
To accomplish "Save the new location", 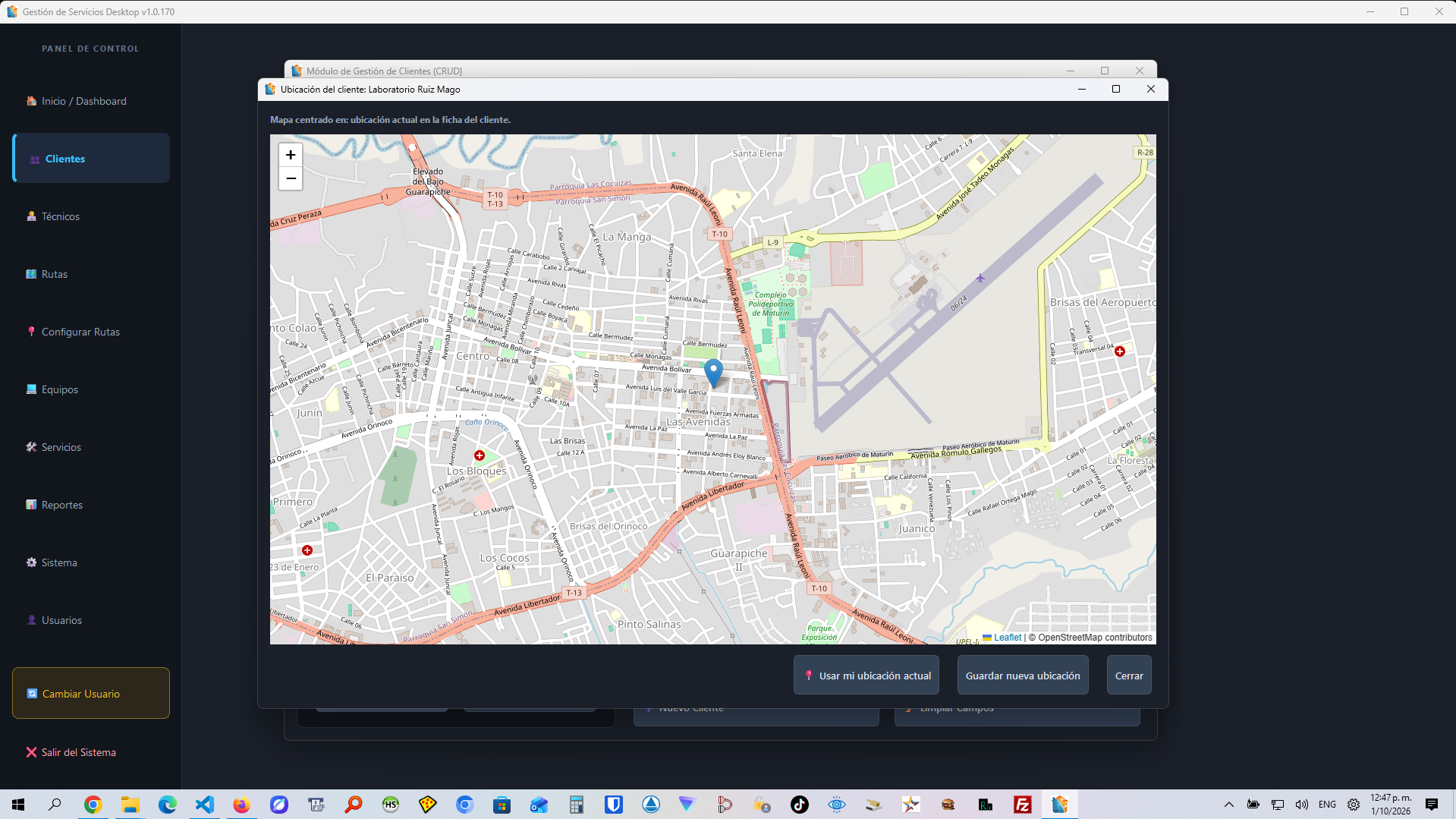I will pos(1023,676).
